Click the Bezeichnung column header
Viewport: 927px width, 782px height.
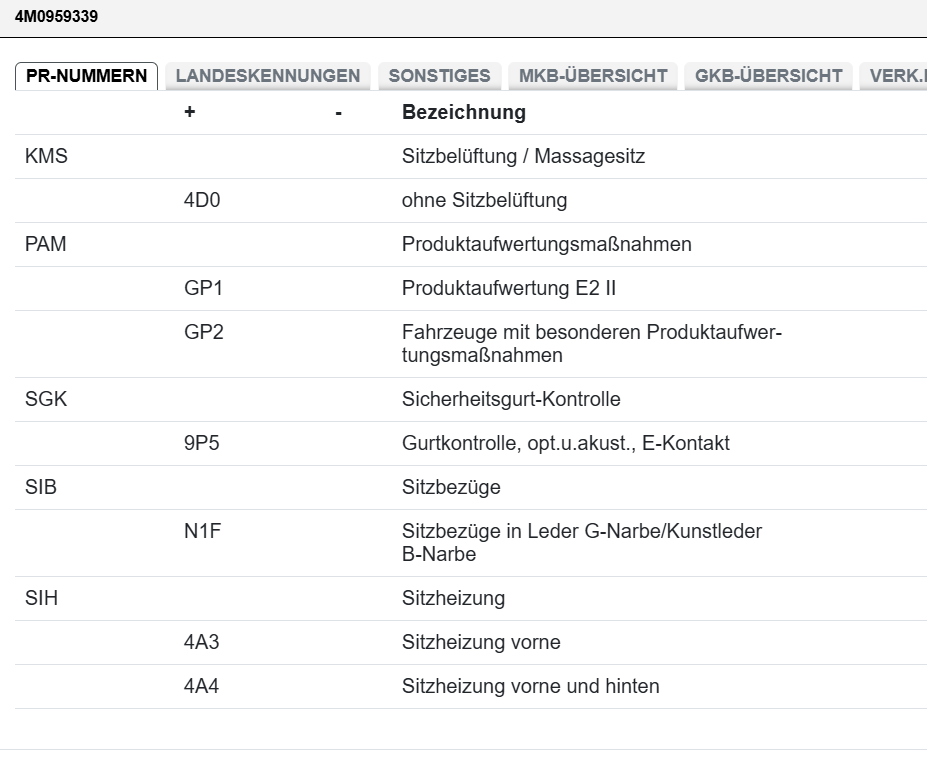pyautogui.click(x=463, y=112)
